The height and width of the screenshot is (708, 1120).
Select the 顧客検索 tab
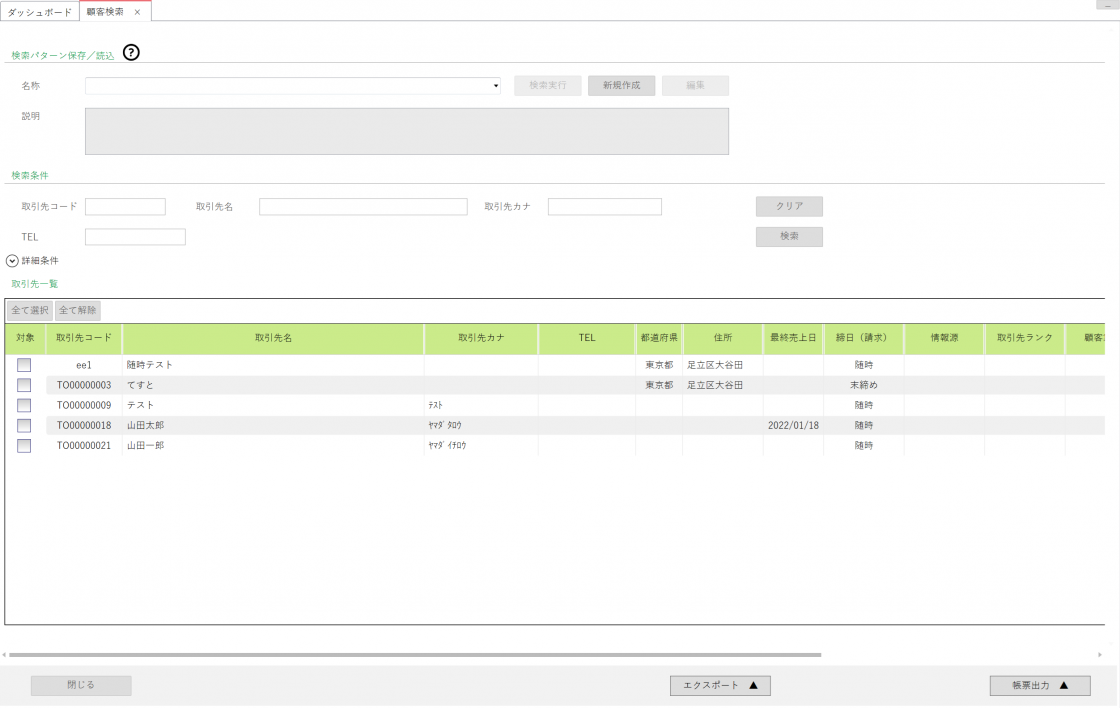pyautogui.click(x=105, y=12)
